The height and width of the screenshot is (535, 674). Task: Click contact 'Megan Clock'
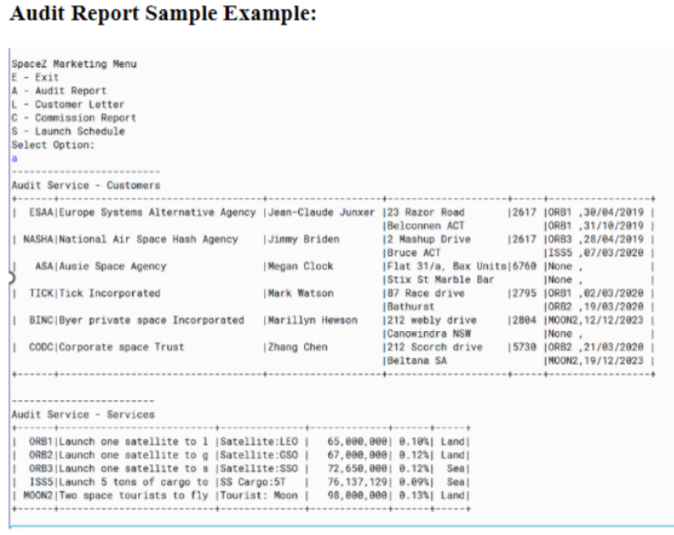pos(300,266)
